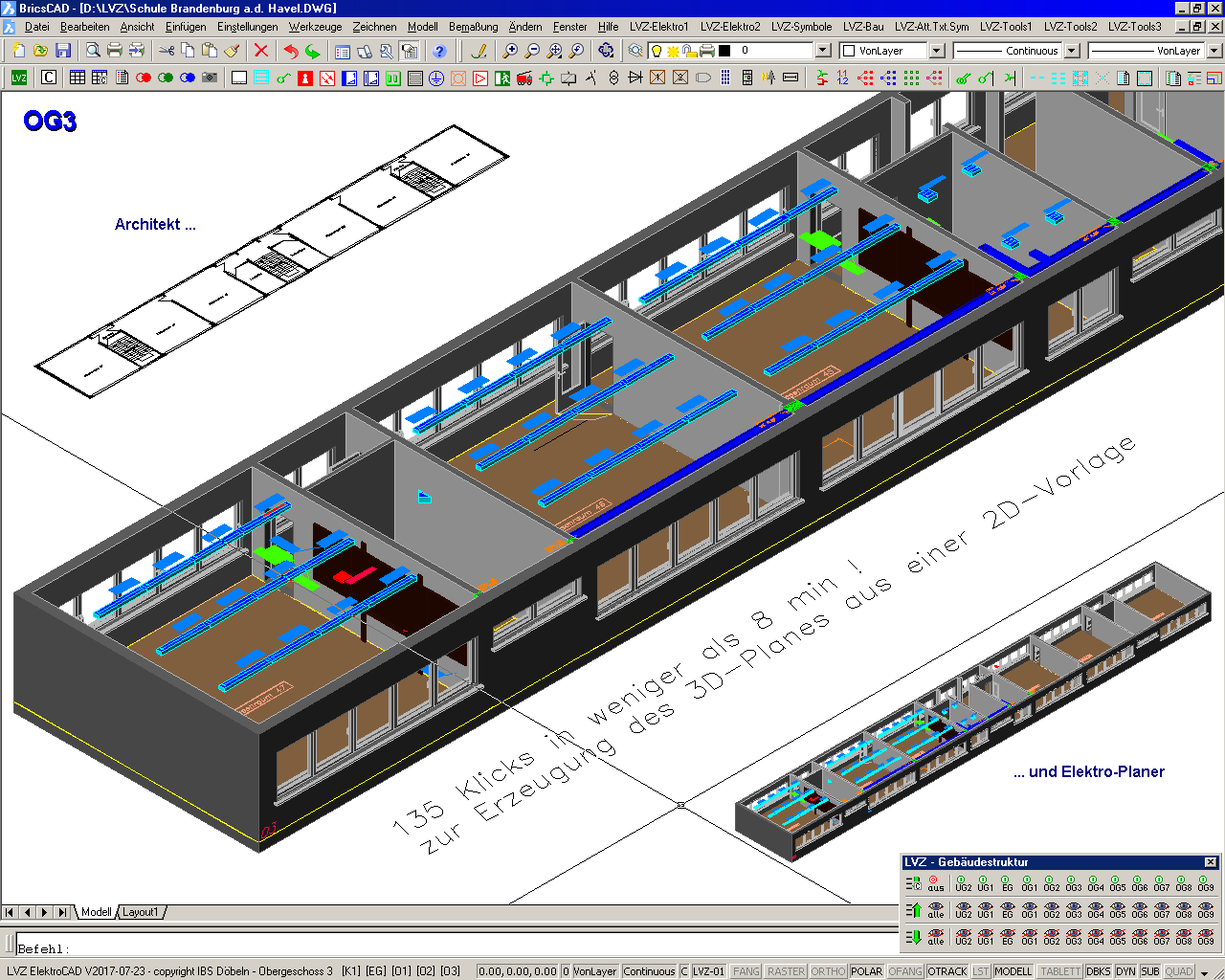Activate floor OG1 with its green circle

pos(1029,882)
